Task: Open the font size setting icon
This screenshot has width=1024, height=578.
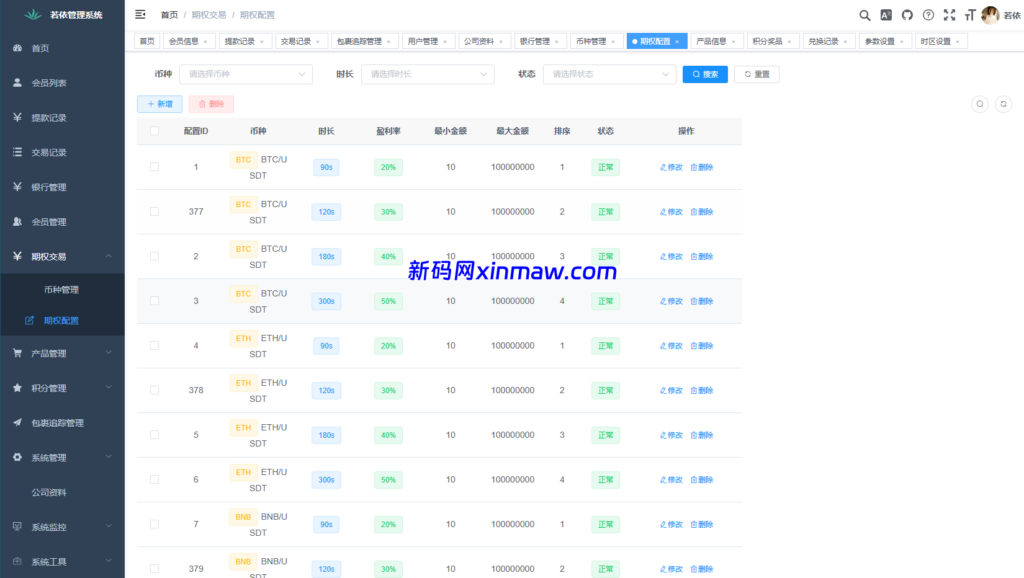Action: [x=970, y=15]
